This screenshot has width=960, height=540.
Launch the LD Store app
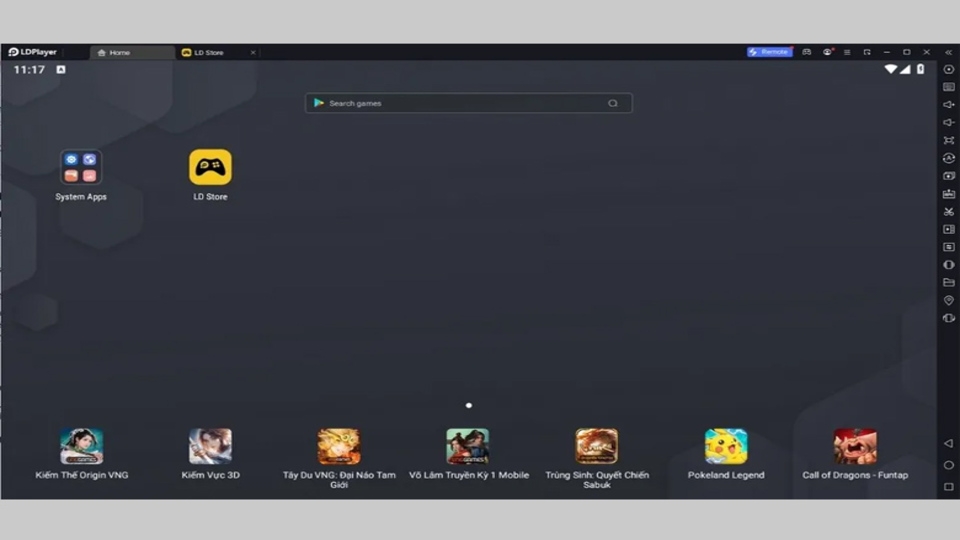(210, 167)
